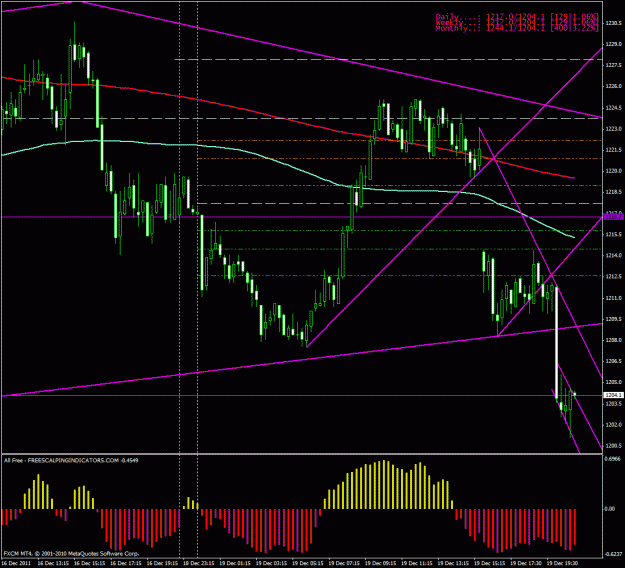The height and width of the screenshot is (568, 625).
Task: Click the 1212.5 price axis label
Action: click(x=613, y=277)
